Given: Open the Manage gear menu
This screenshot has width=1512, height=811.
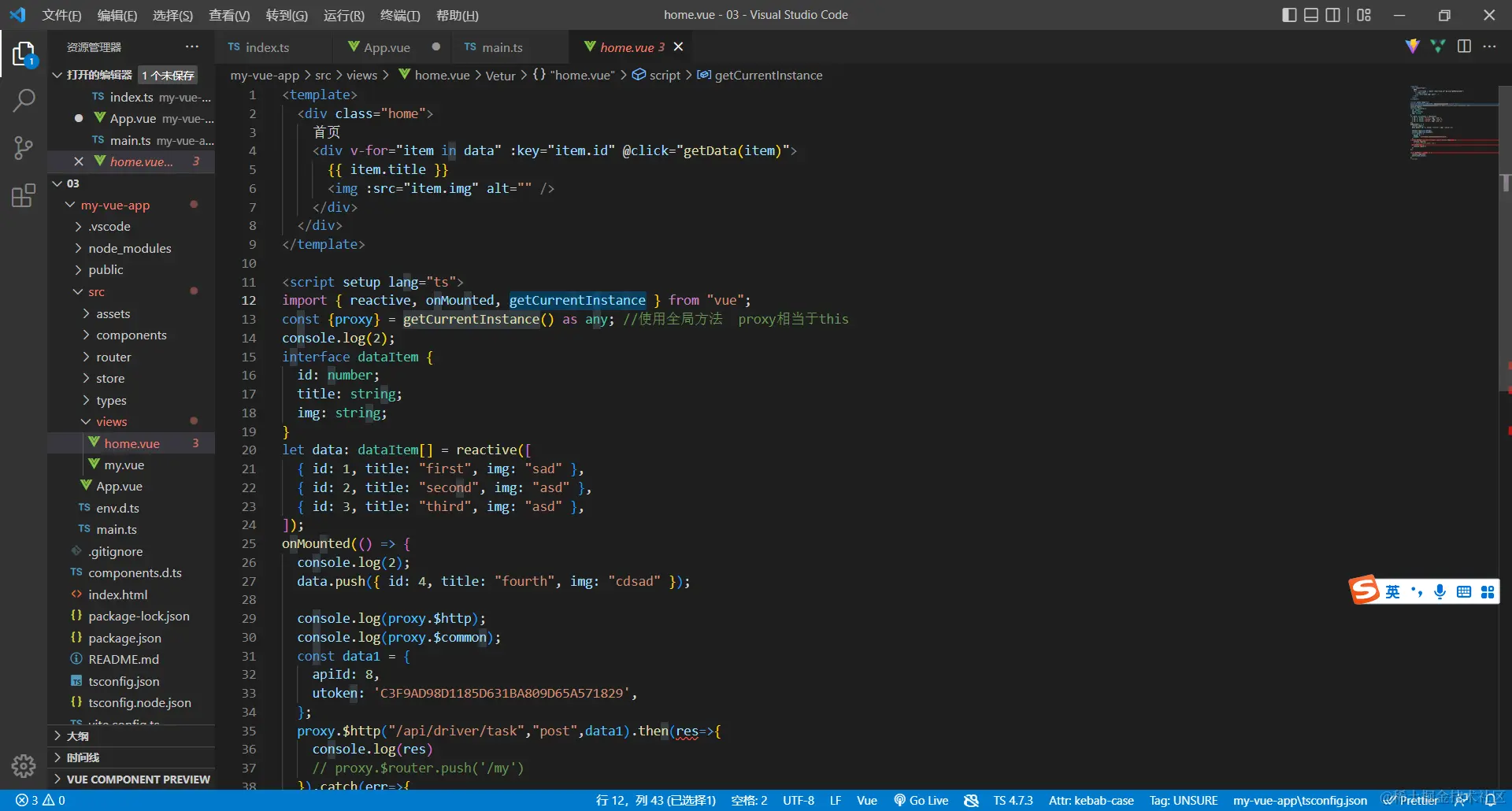Looking at the screenshot, I should (24, 765).
